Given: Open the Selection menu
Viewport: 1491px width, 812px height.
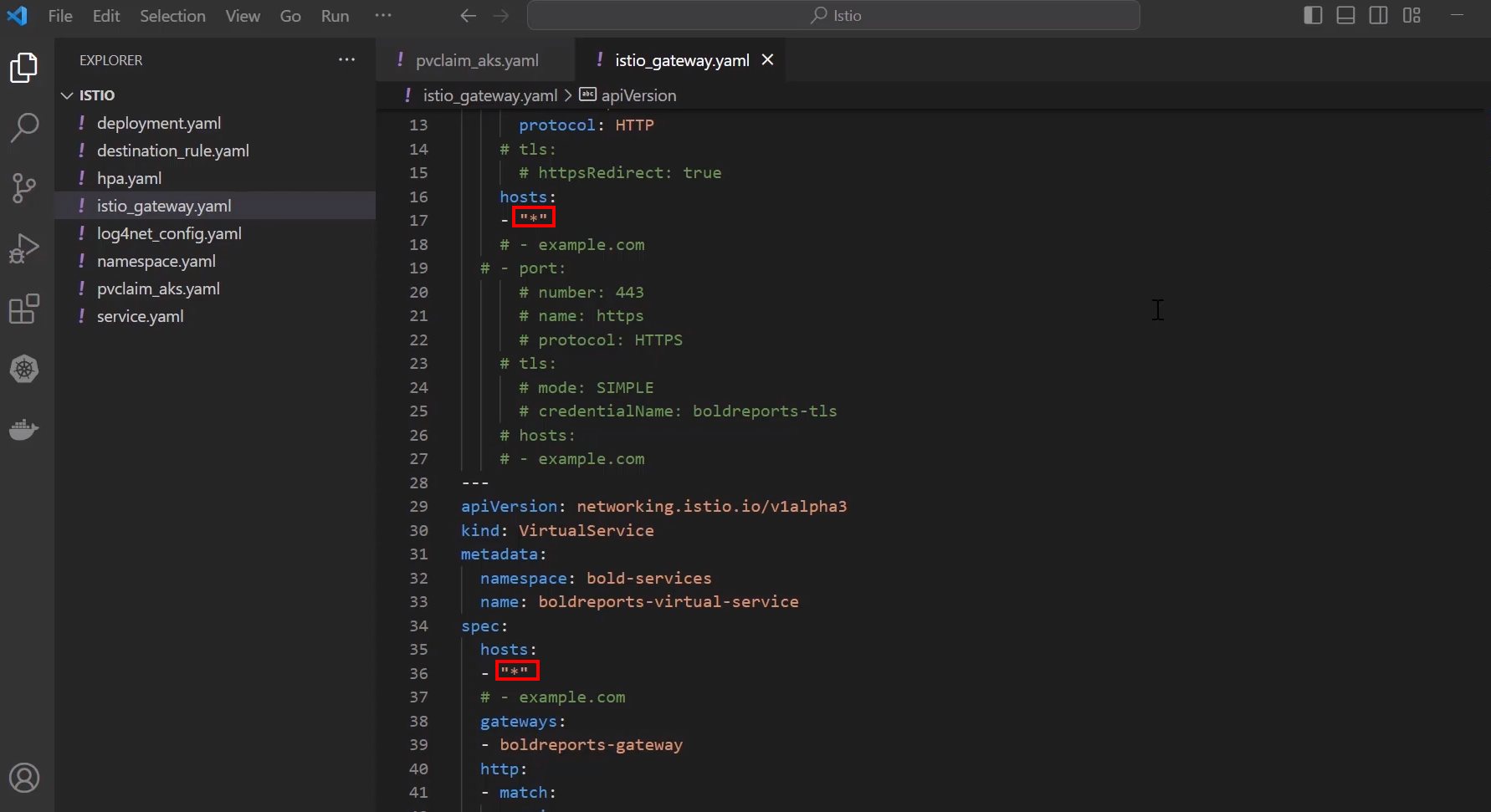Looking at the screenshot, I should click(x=172, y=16).
